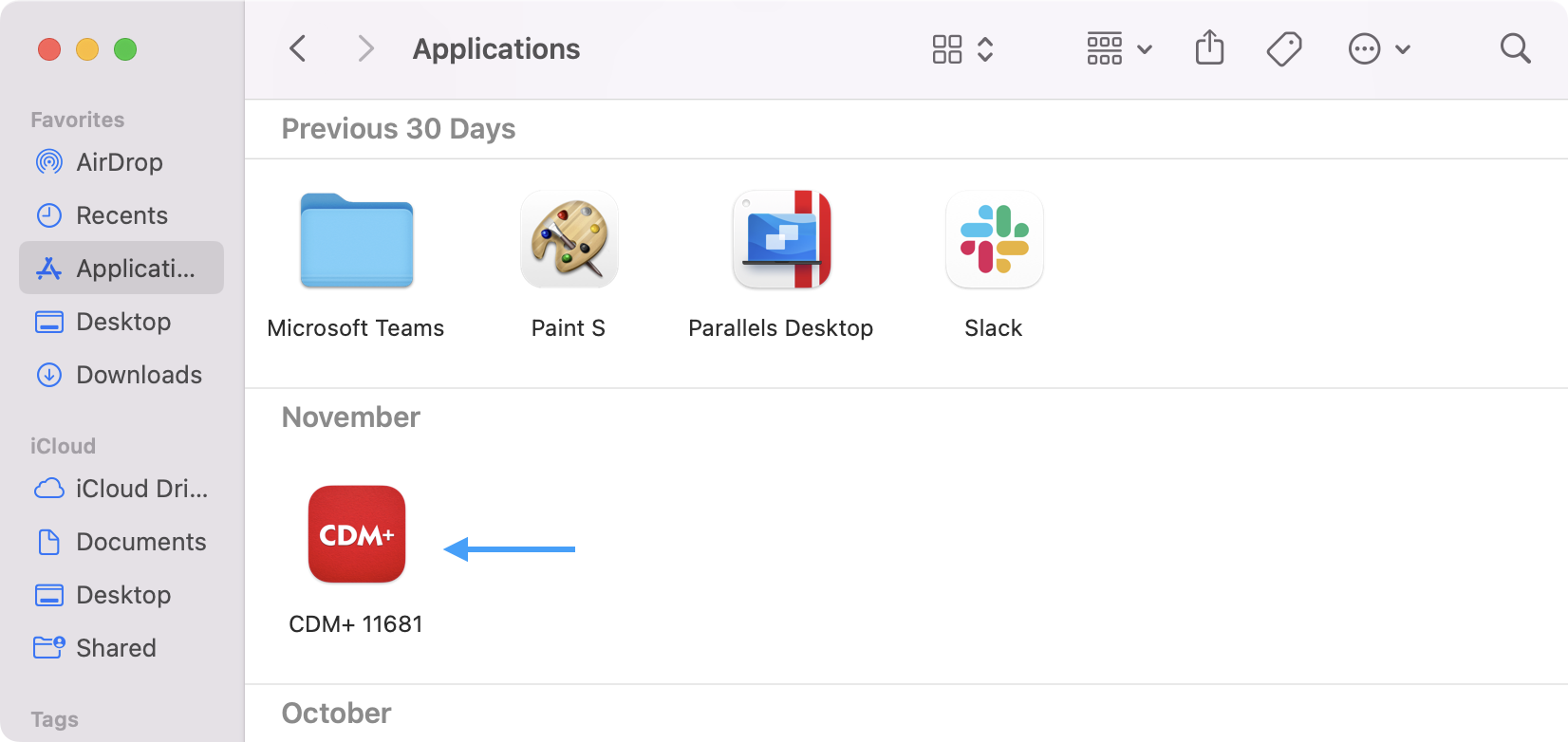Select the Slack app icon

tap(994, 239)
